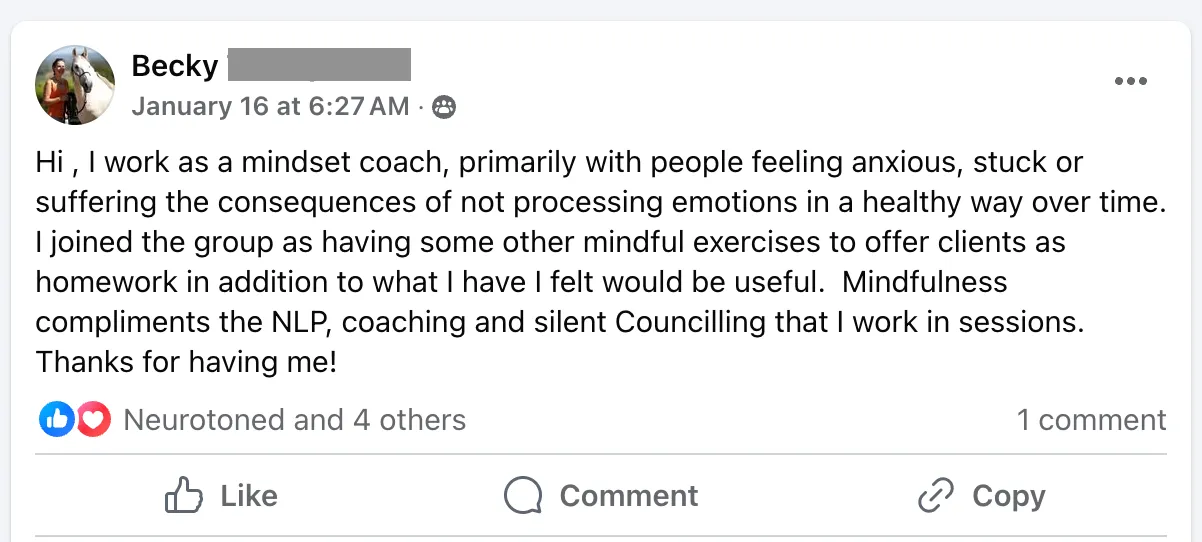Open the three-dot post options menu

(x=1130, y=82)
